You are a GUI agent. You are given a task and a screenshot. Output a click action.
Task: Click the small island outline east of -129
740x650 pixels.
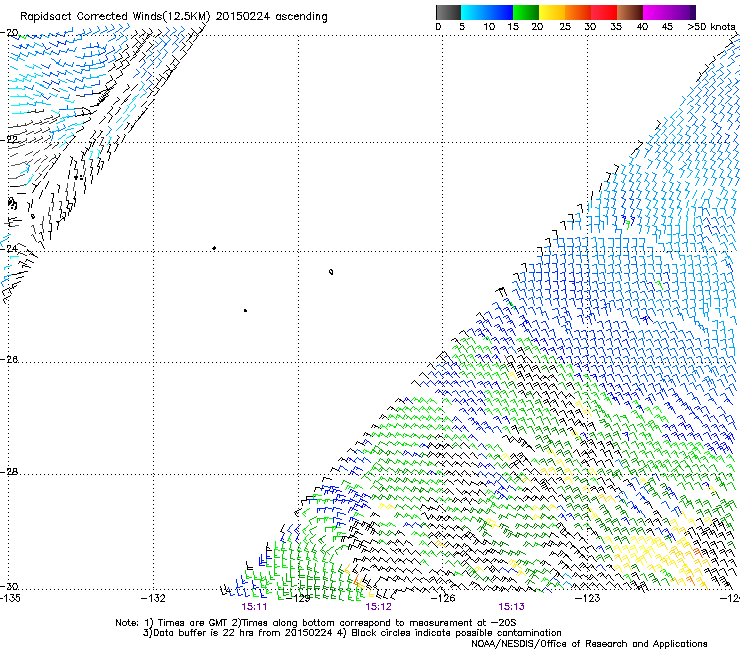click(x=331, y=272)
